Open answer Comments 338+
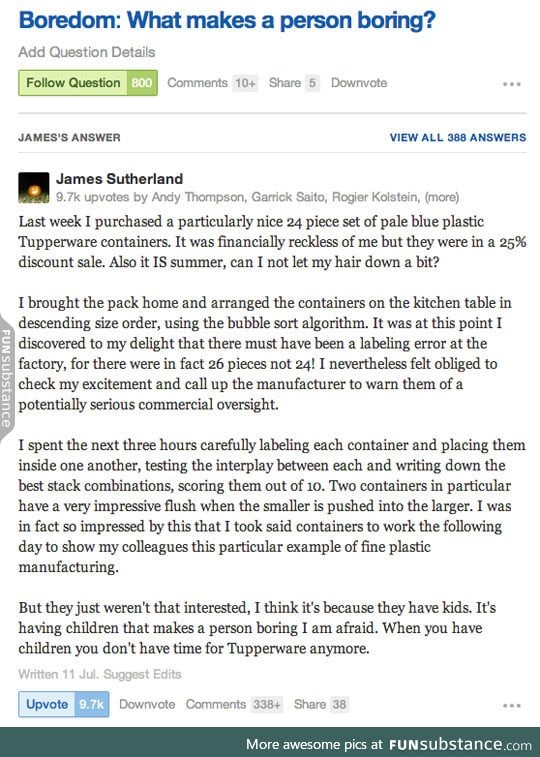 (234, 704)
